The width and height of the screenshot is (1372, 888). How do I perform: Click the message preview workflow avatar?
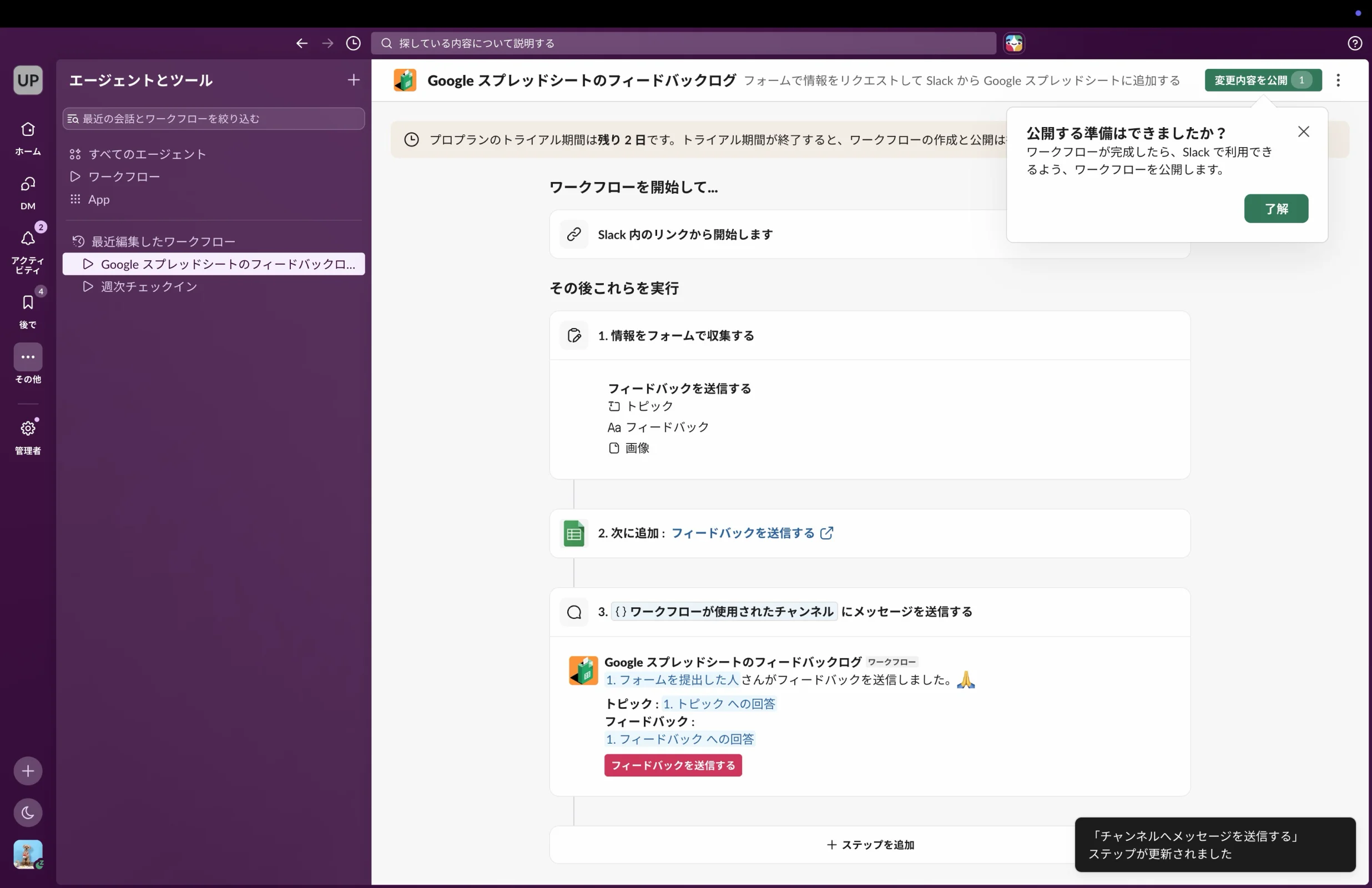583,670
